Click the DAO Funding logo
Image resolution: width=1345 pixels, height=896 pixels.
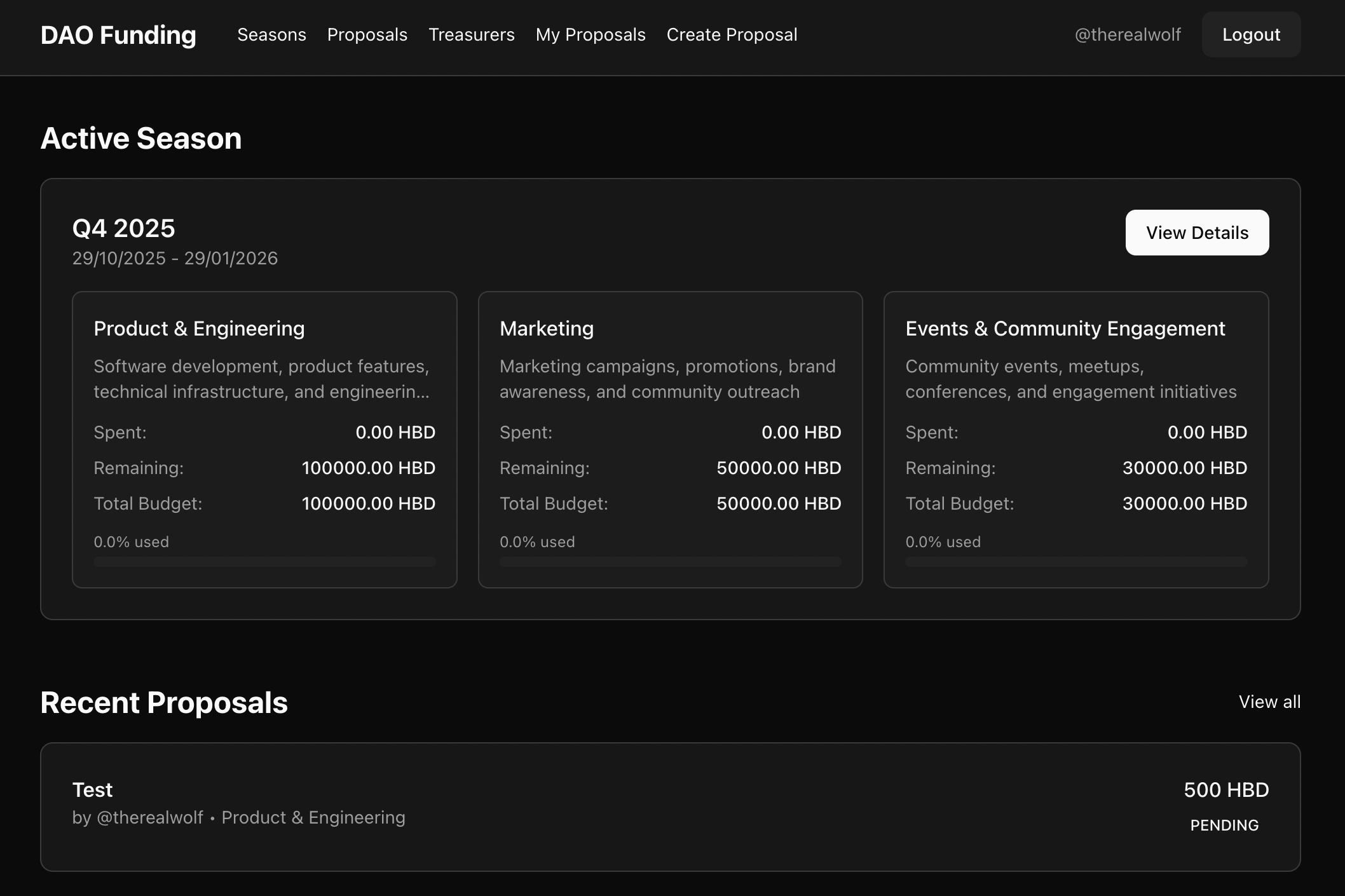(118, 35)
